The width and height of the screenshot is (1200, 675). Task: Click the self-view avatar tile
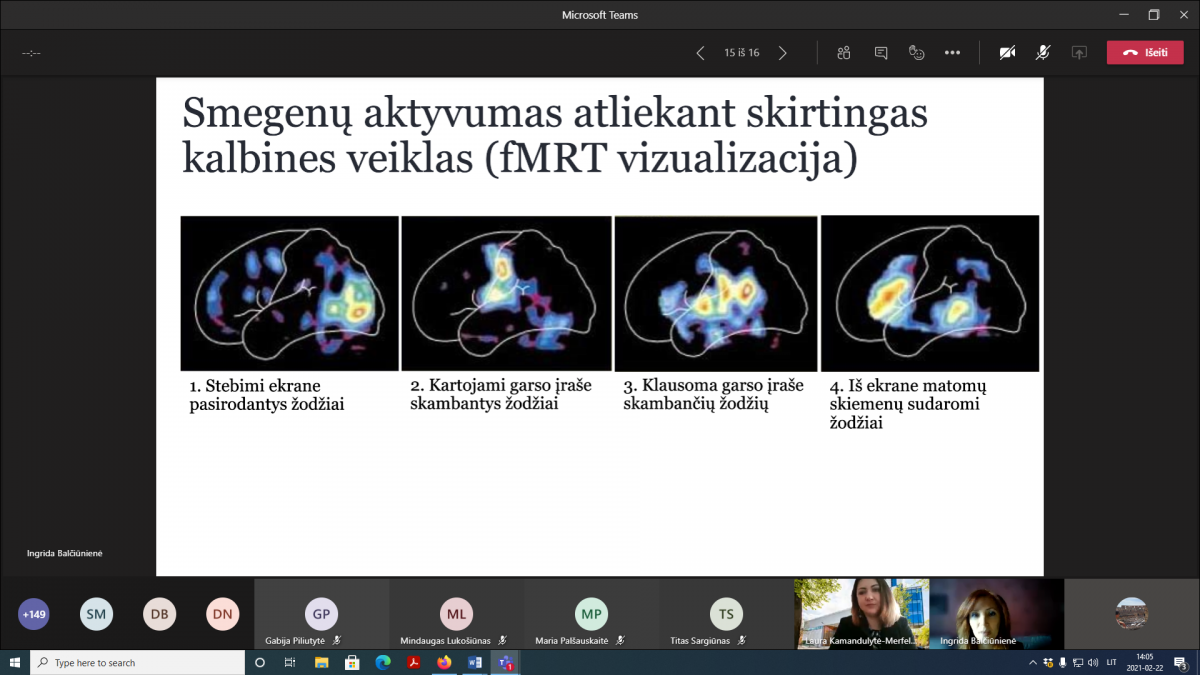(x=1131, y=614)
